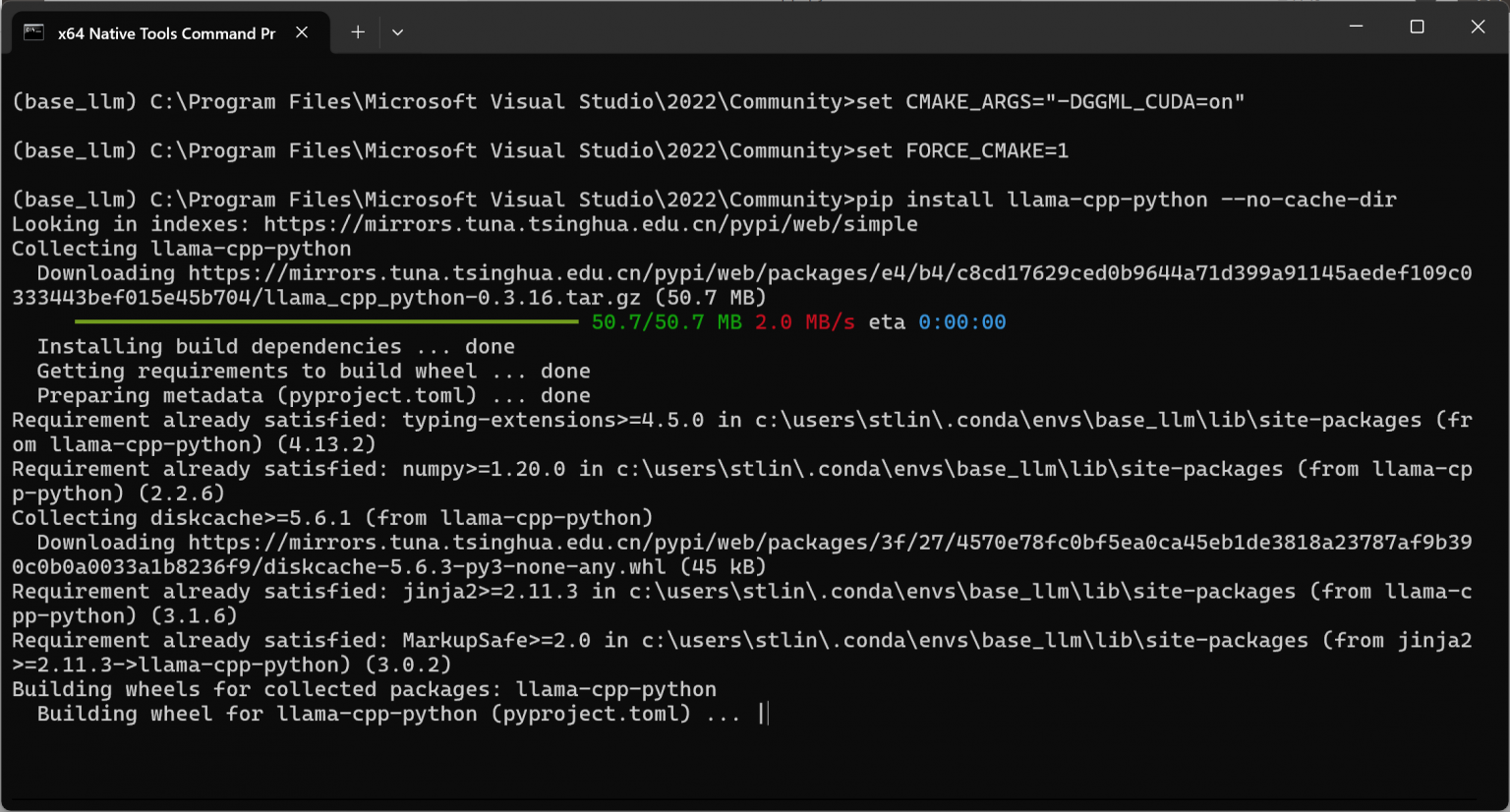Open the tsinghua pypi mirror index link
Viewport: 1510px width, 812px height.
[x=590, y=223]
